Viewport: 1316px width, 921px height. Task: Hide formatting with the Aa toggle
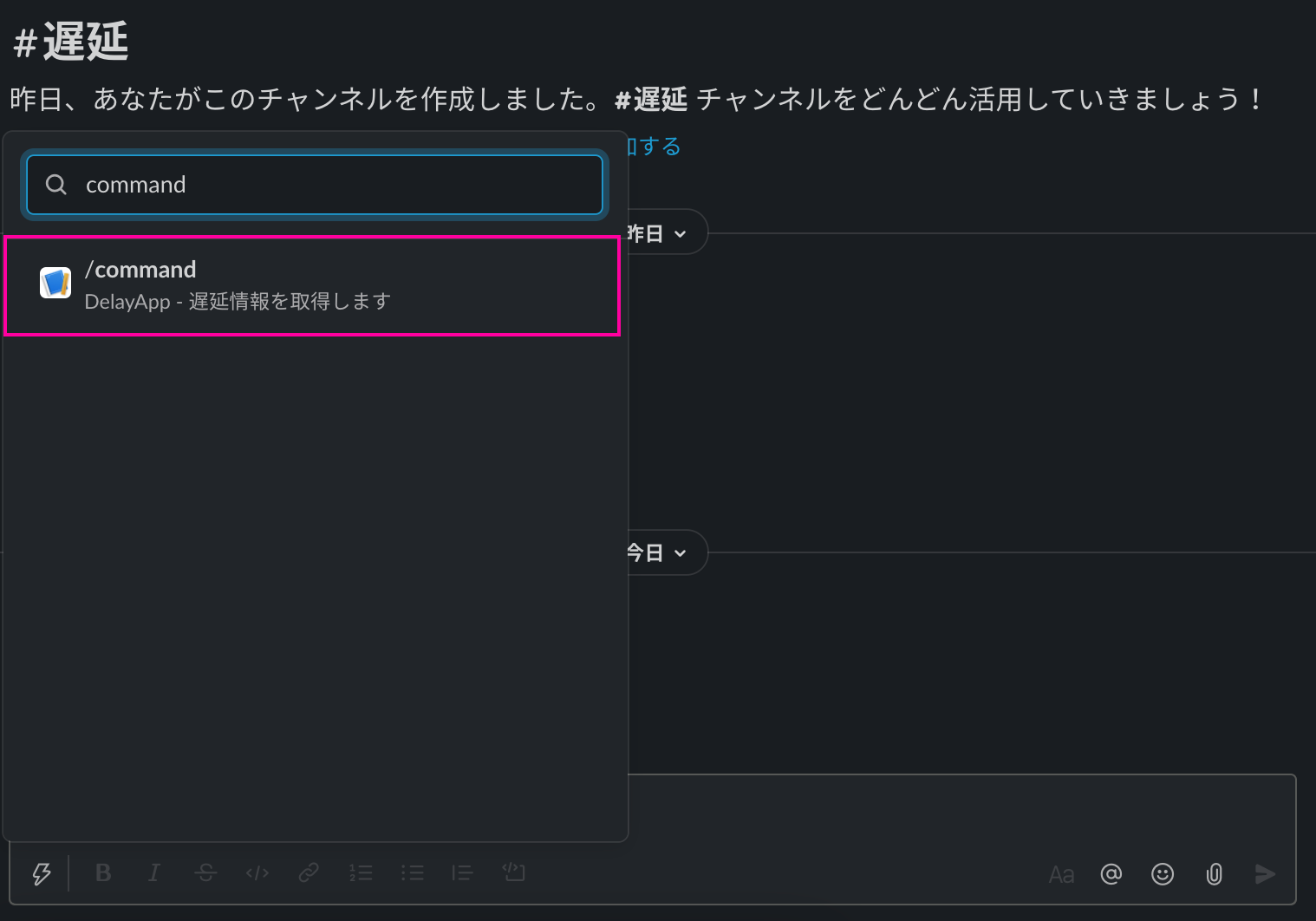coord(1061,874)
